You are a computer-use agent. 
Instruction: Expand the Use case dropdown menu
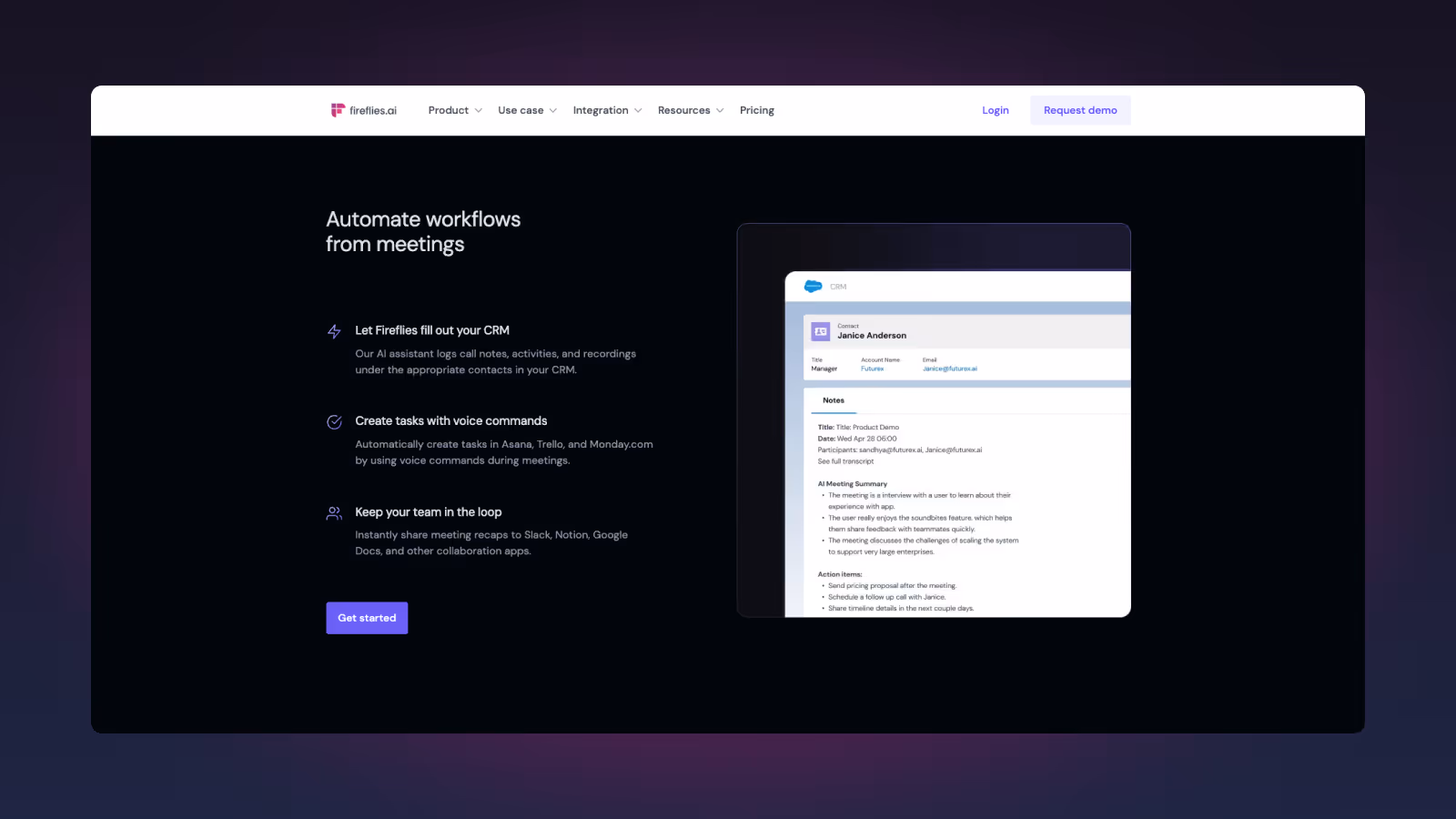tap(528, 110)
